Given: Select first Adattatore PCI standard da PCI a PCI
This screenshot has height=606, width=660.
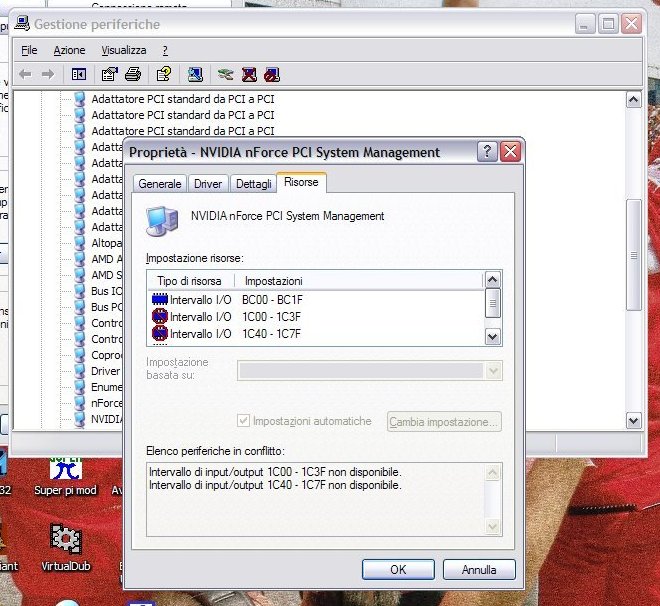Looking at the screenshot, I should coord(183,99).
